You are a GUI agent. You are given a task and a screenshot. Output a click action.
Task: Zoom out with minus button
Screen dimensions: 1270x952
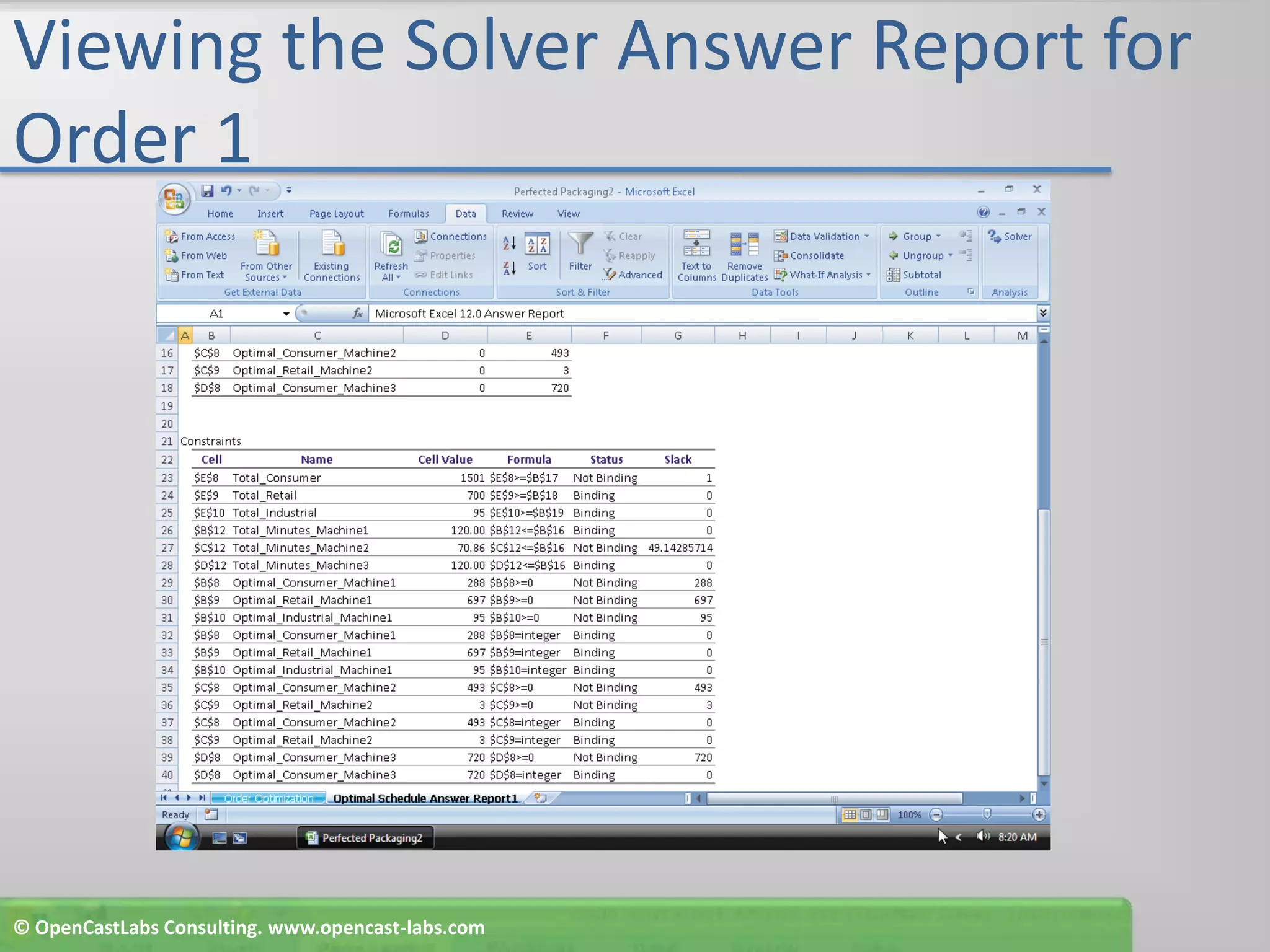[x=936, y=815]
